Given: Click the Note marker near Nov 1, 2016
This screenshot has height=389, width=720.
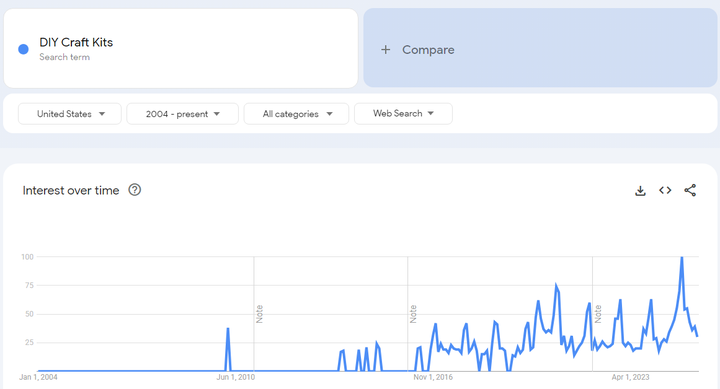Looking at the screenshot, I should coord(413,314).
